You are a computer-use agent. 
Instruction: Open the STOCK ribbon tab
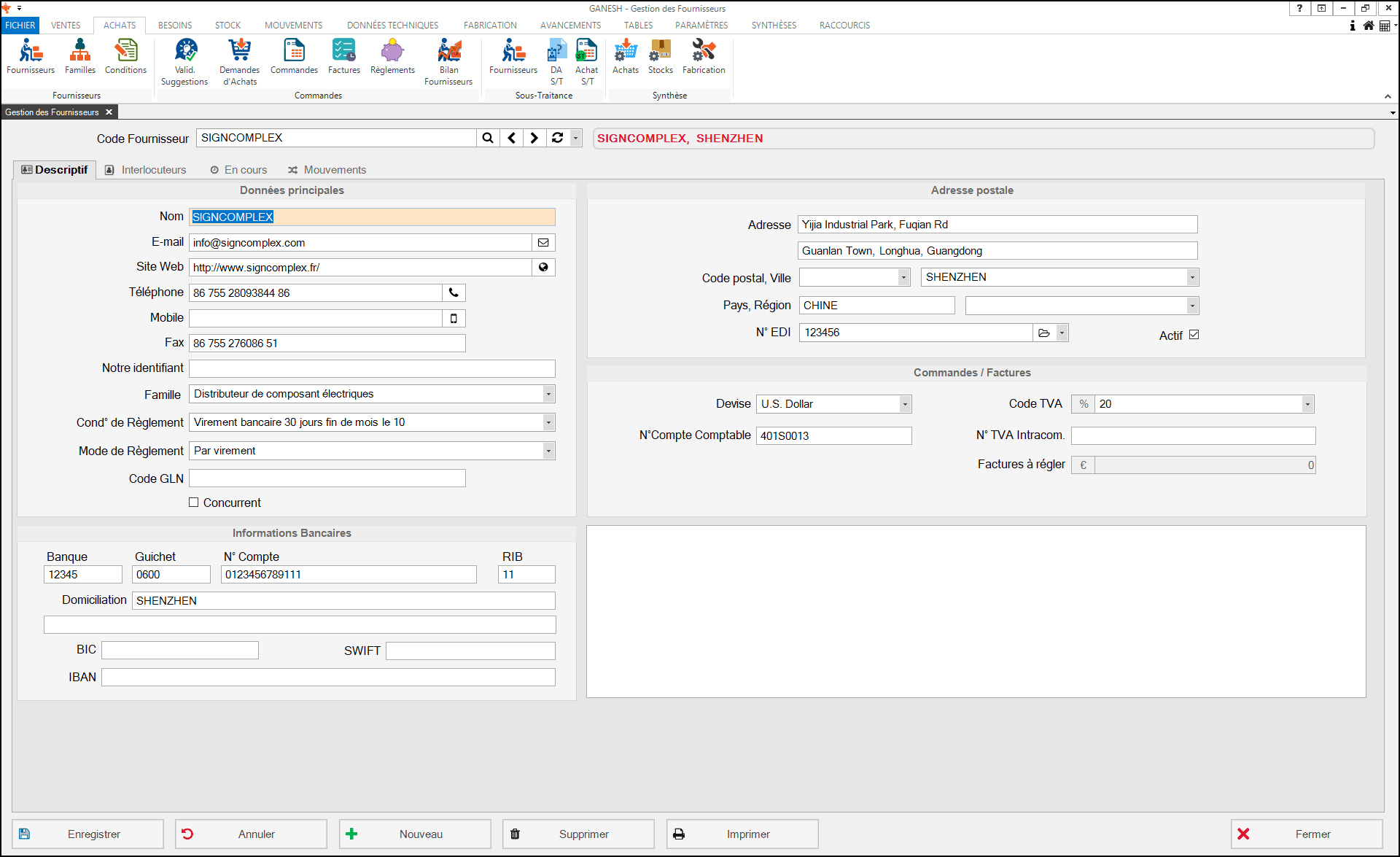click(227, 26)
